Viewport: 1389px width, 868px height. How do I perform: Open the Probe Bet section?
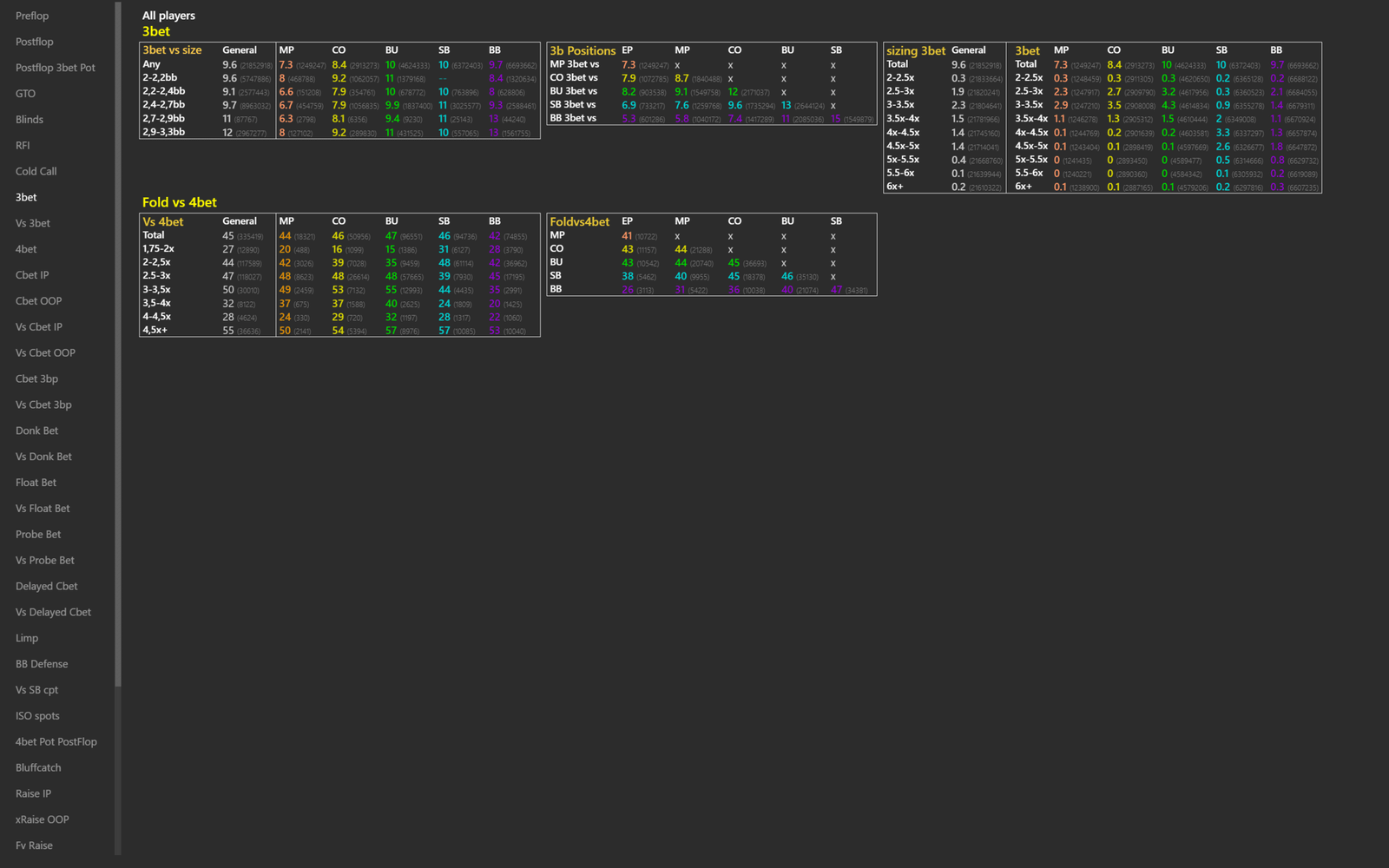(x=38, y=535)
